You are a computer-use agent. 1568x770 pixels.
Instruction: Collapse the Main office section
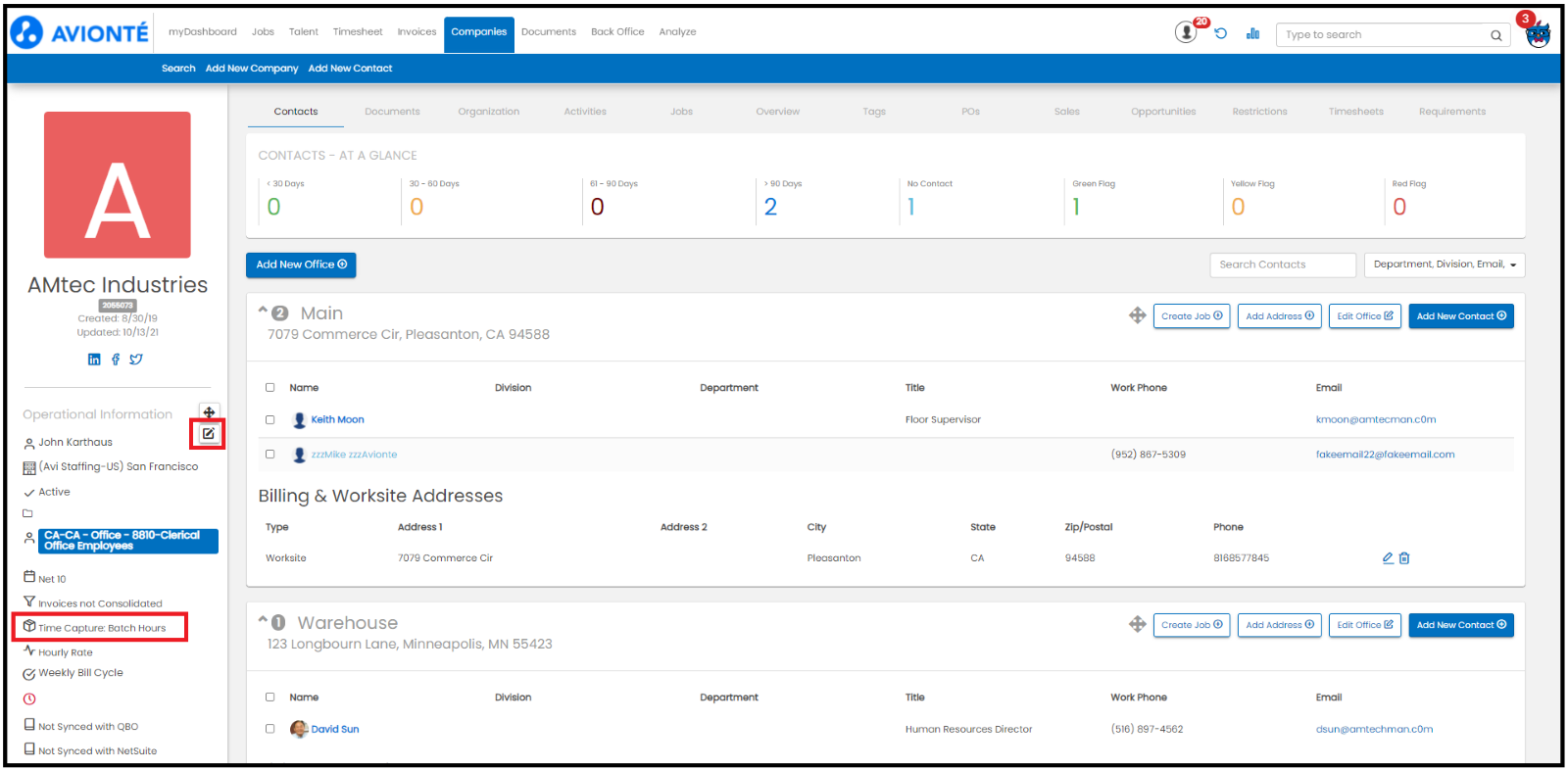(x=263, y=311)
